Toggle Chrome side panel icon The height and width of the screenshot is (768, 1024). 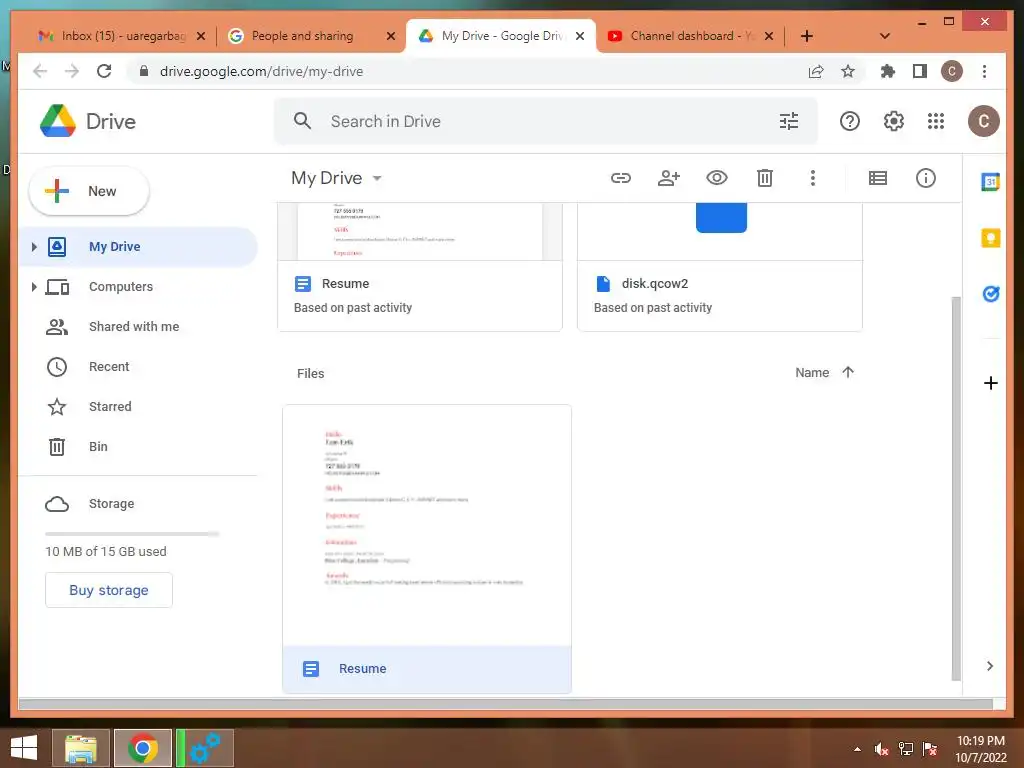(920, 71)
